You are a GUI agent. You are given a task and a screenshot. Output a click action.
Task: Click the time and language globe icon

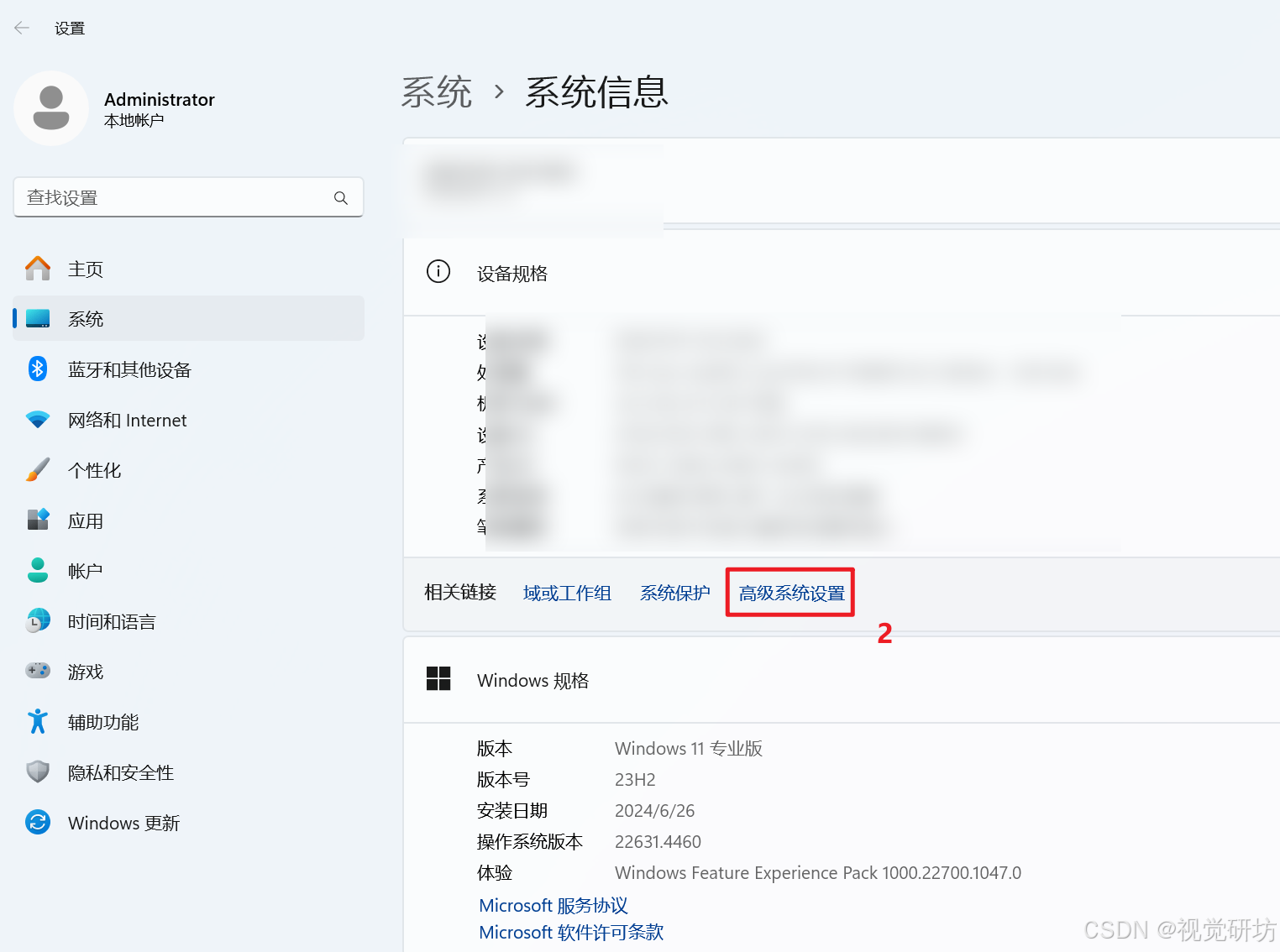coord(38,621)
